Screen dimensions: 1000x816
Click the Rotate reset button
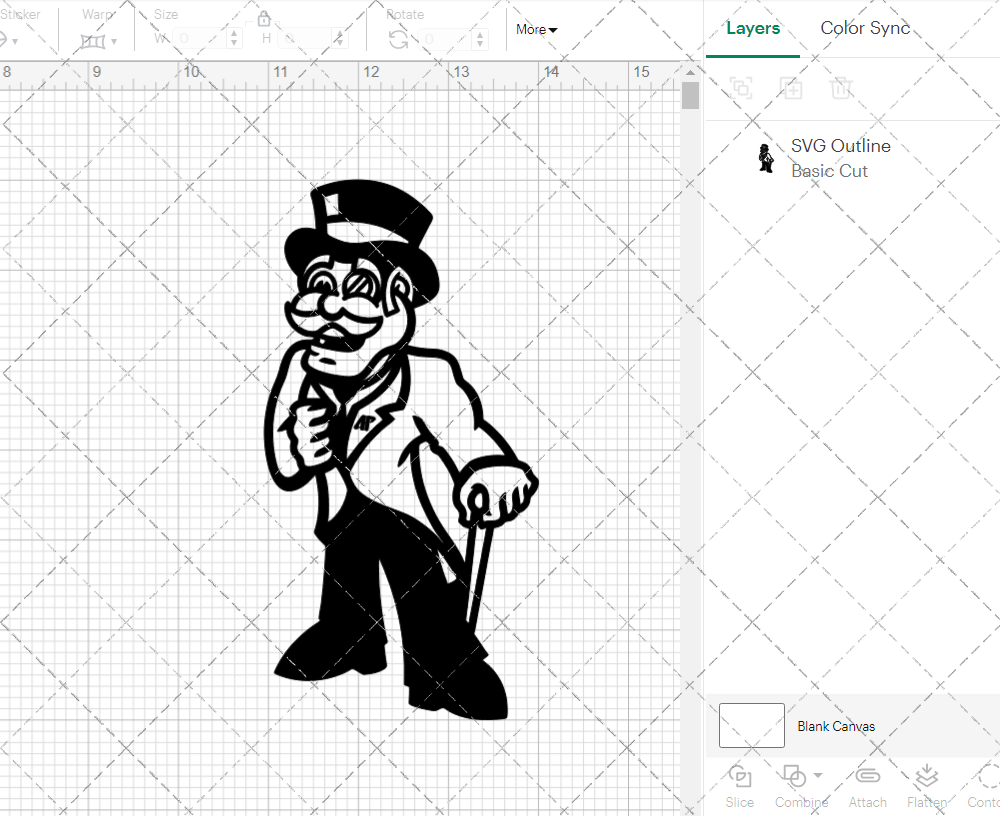[x=396, y=37]
